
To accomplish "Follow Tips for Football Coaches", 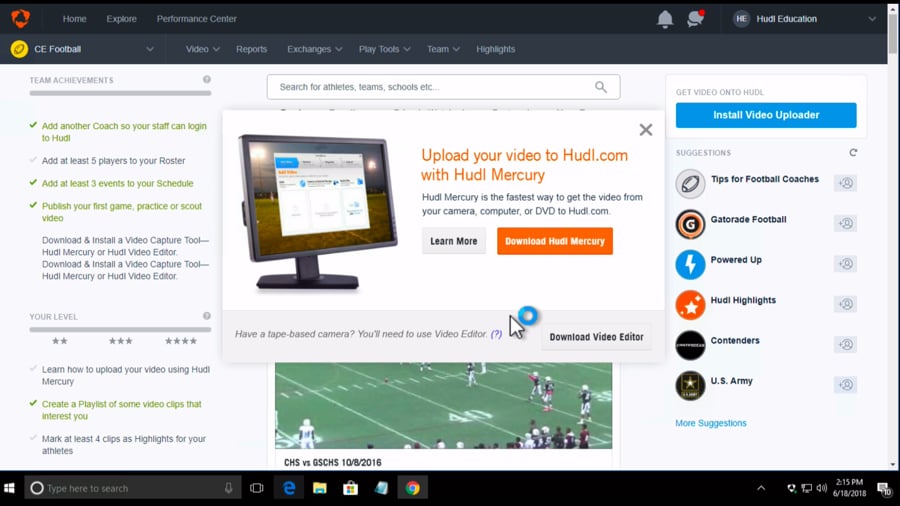I will coord(845,184).
